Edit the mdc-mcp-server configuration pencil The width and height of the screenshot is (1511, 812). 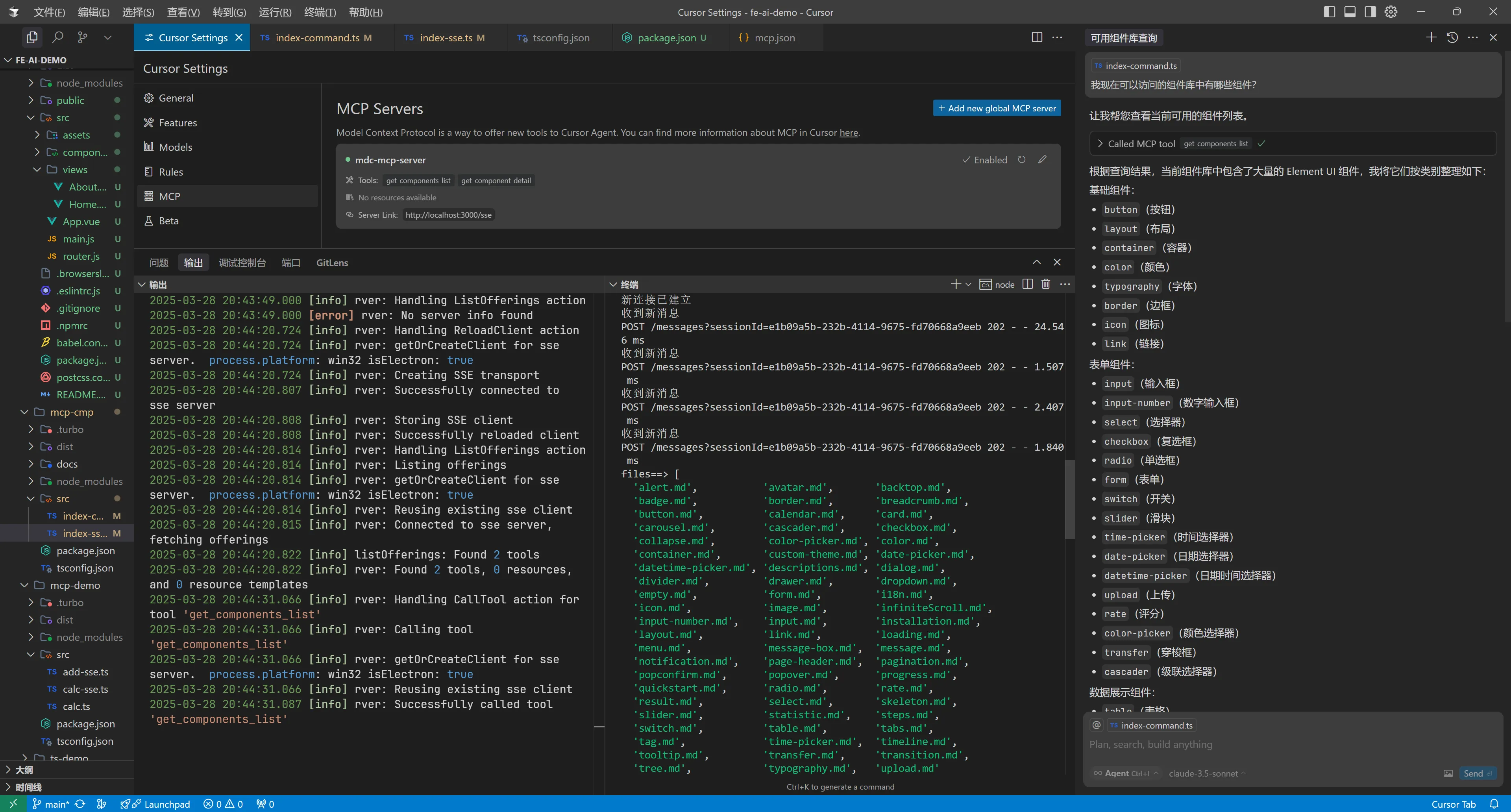pos(1042,159)
